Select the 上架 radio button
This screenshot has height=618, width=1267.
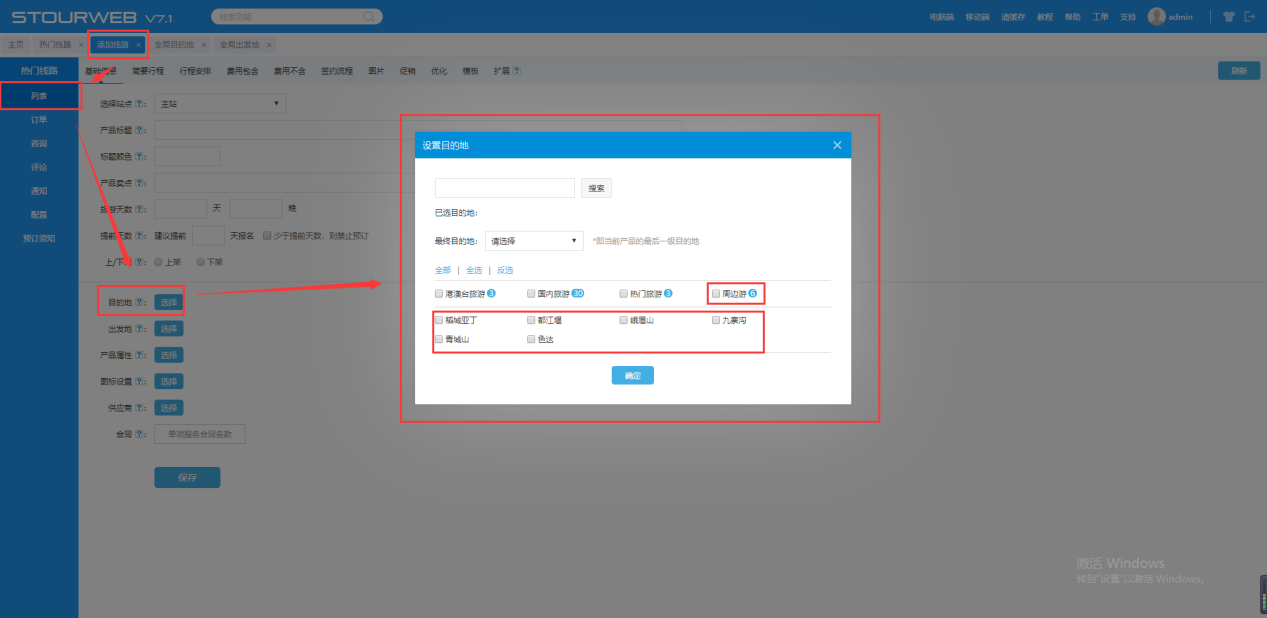pyautogui.click(x=158, y=262)
